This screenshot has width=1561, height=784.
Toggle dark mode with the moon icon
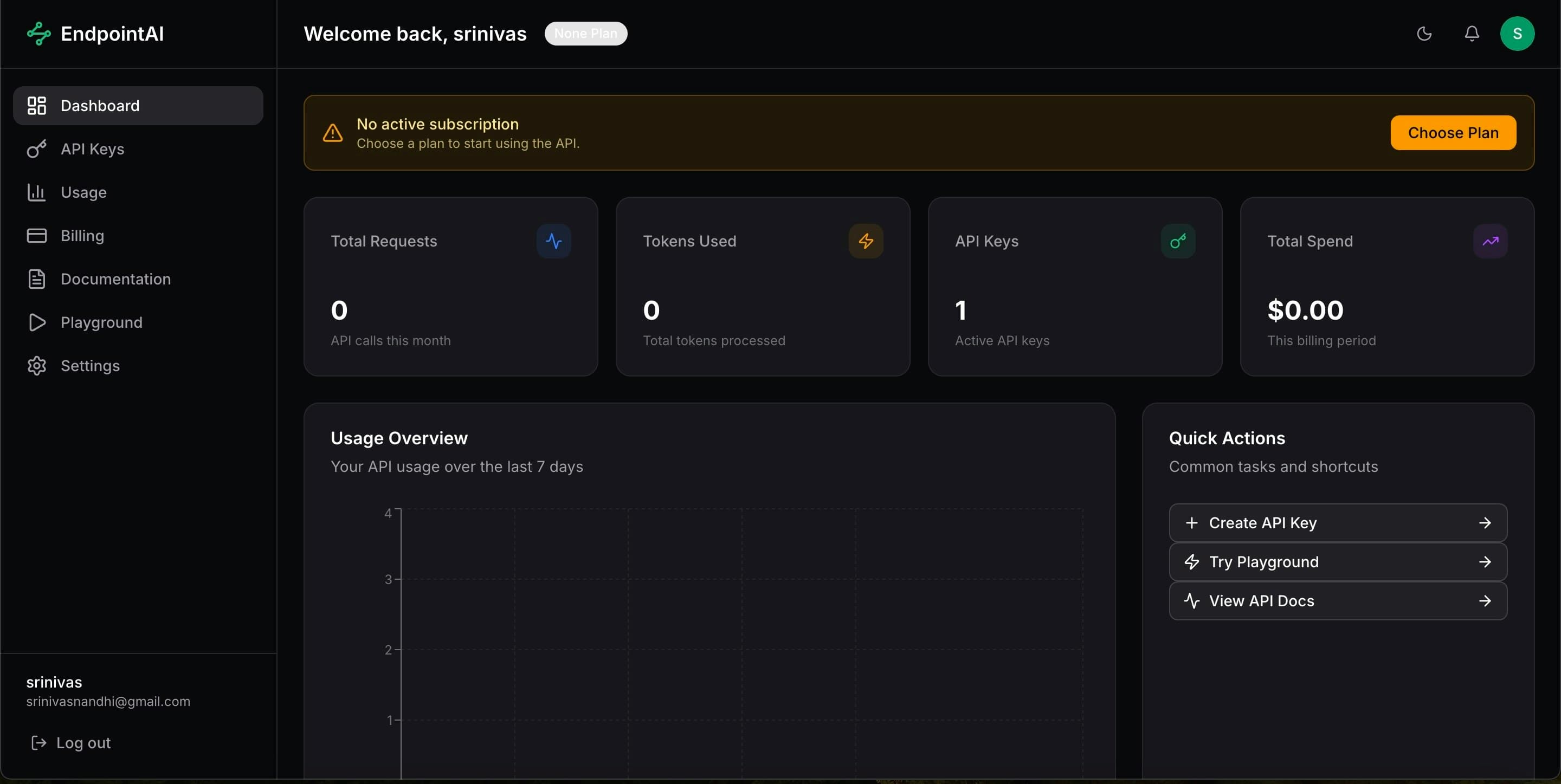pyautogui.click(x=1424, y=34)
